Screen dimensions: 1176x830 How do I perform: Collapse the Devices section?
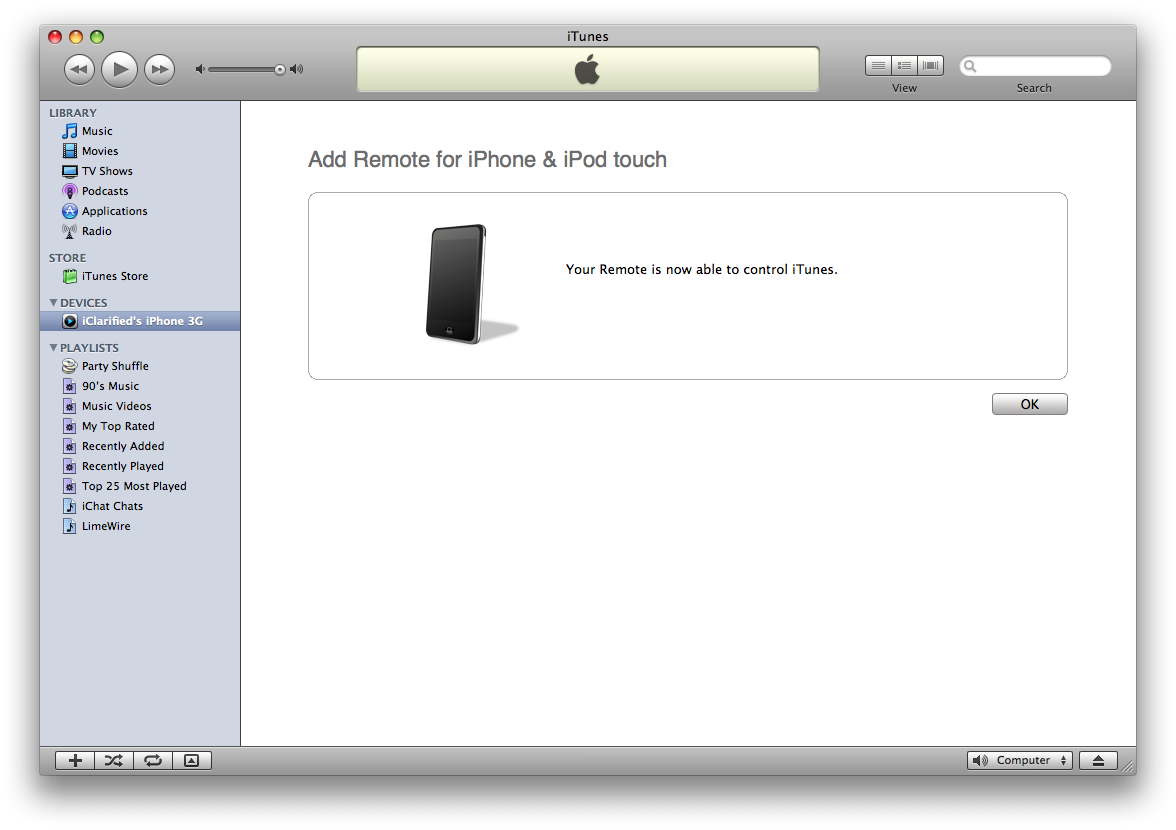(x=54, y=303)
